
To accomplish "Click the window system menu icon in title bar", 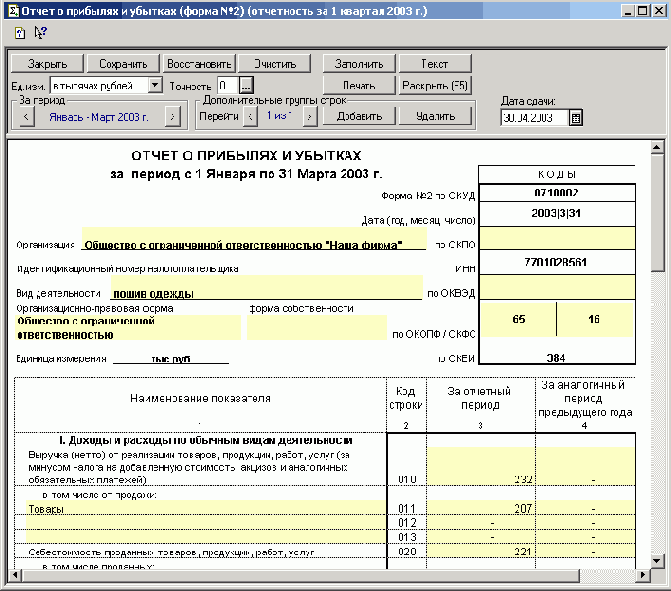I will click(13, 11).
